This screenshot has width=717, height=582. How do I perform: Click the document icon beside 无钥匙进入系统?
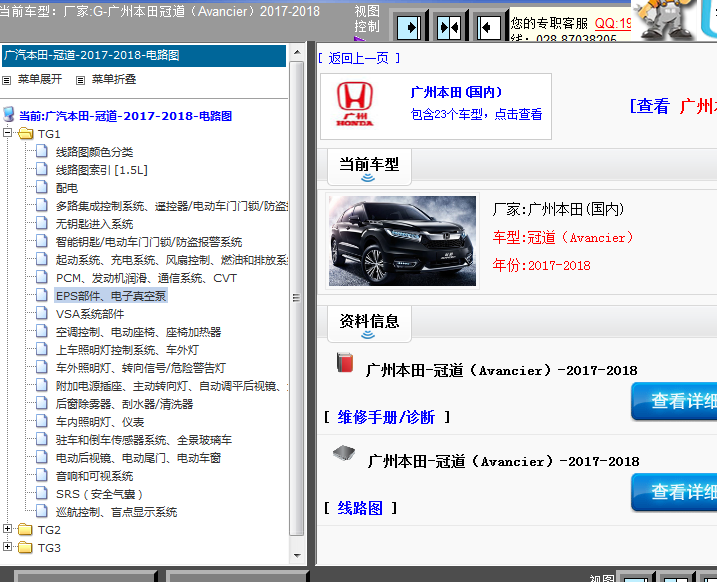(x=42, y=223)
